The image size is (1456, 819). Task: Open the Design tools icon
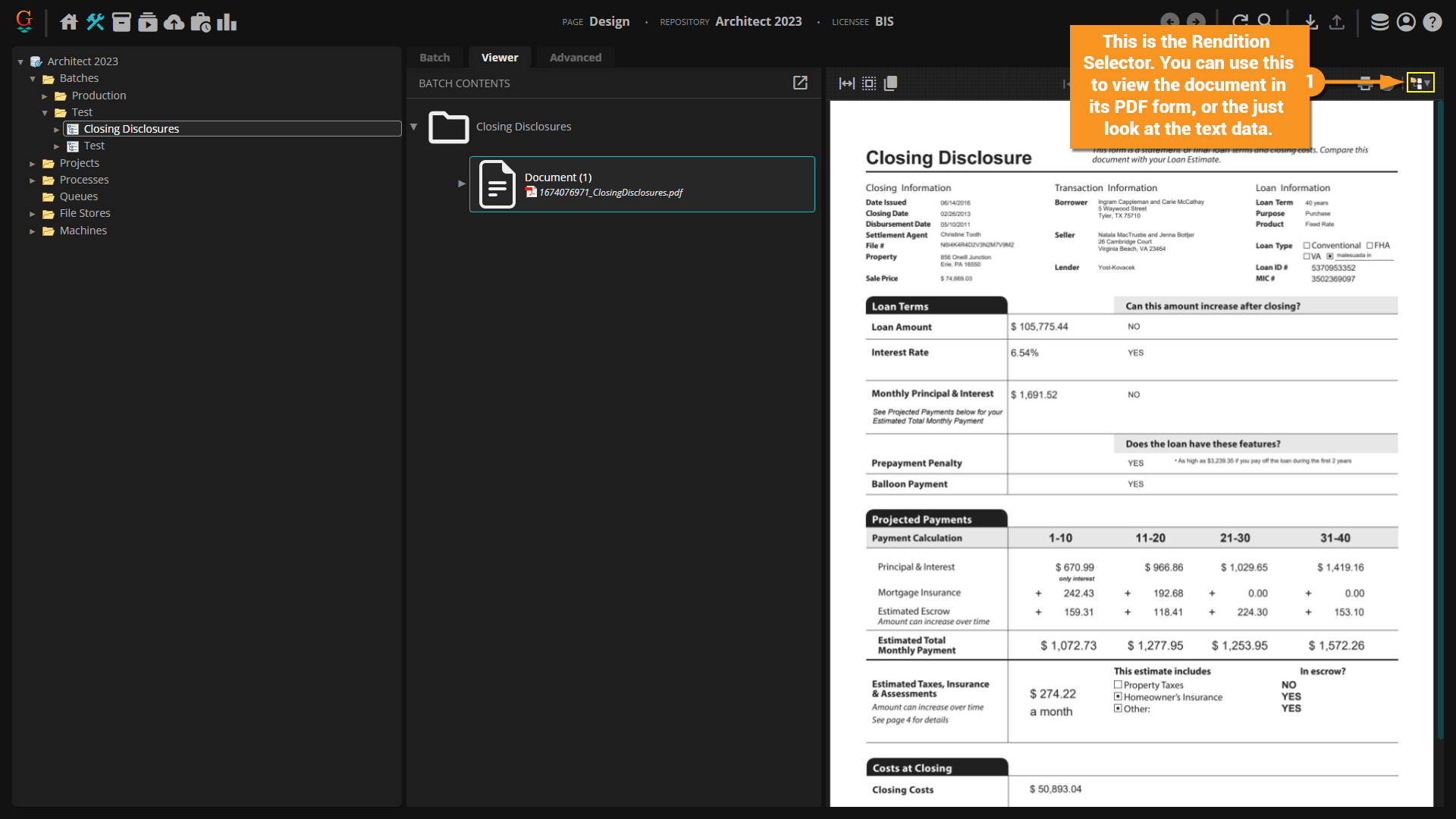[95, 22]
